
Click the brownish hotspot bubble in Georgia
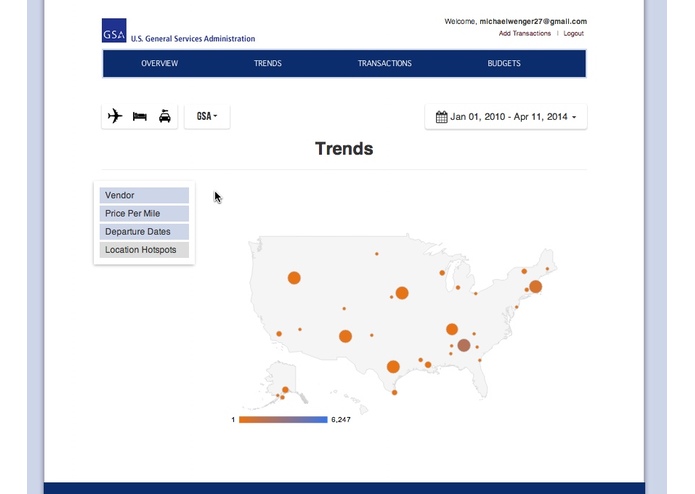tap(464, 345)
